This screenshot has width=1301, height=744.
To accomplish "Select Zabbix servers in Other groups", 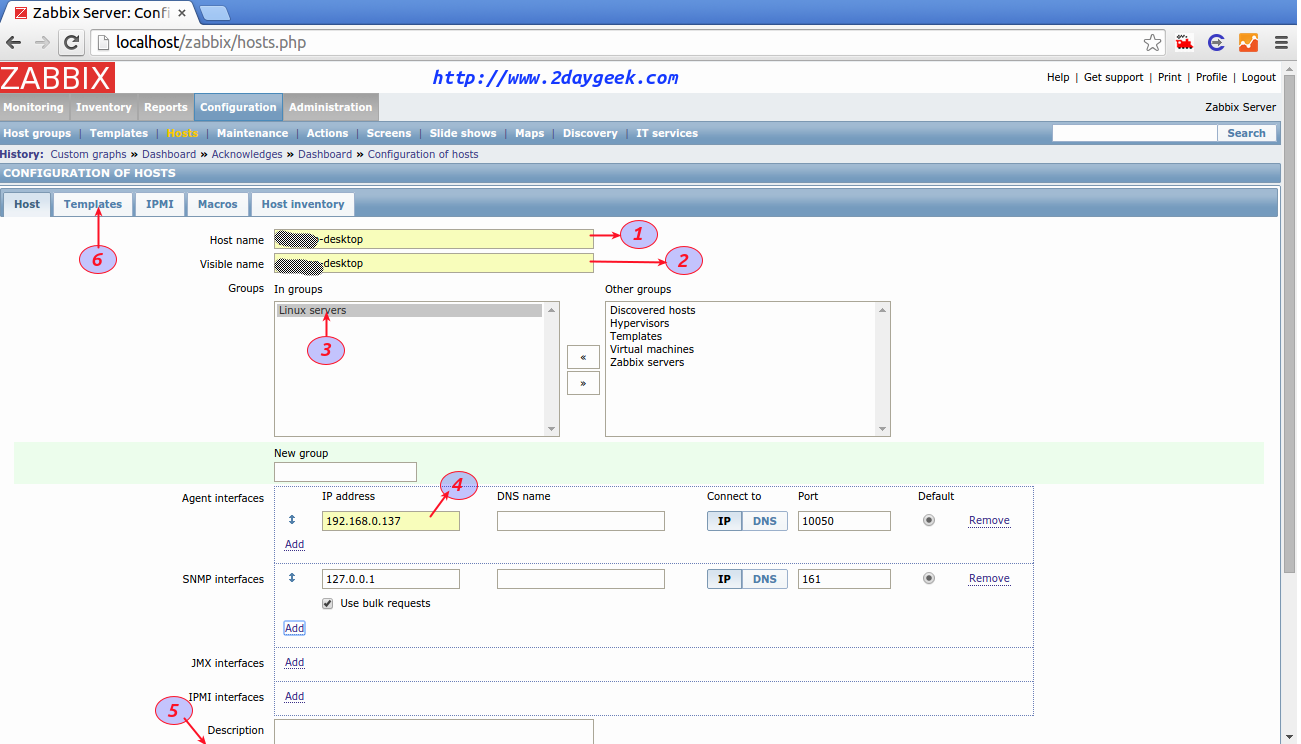I will click(647, 363).
